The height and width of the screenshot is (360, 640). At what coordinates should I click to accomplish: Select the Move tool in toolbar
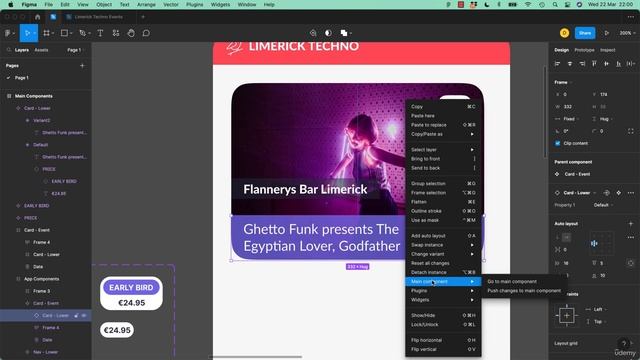point(27,33)
